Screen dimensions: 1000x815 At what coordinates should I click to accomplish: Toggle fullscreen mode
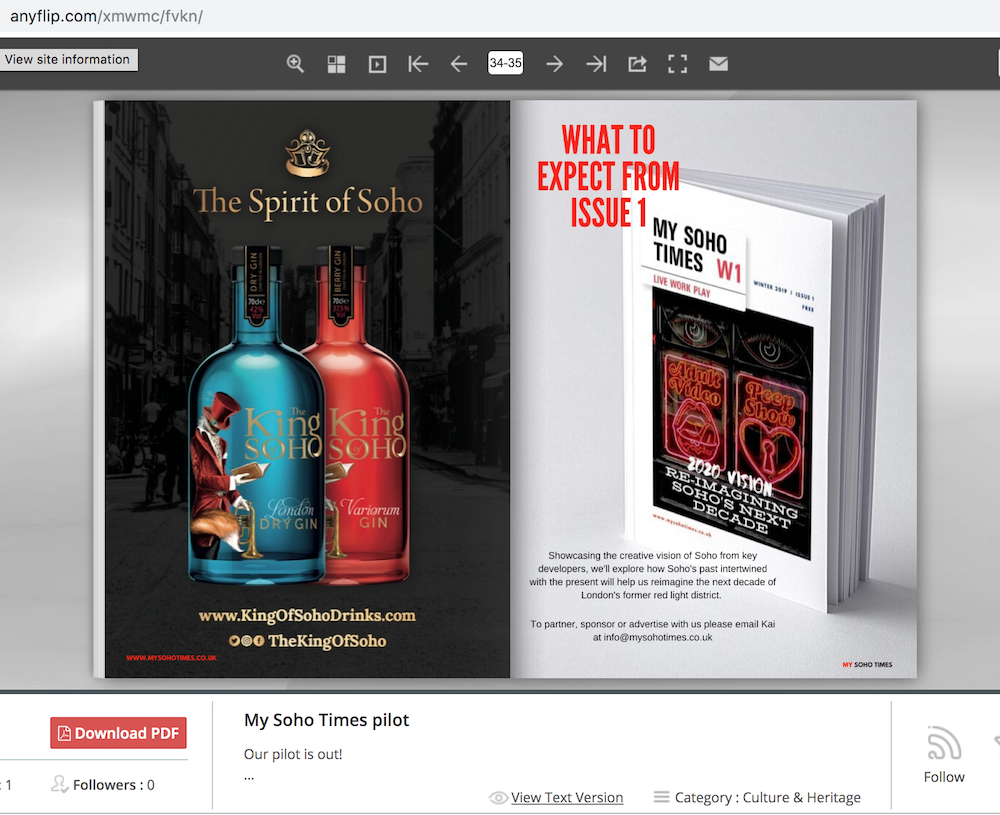(678, 64)
